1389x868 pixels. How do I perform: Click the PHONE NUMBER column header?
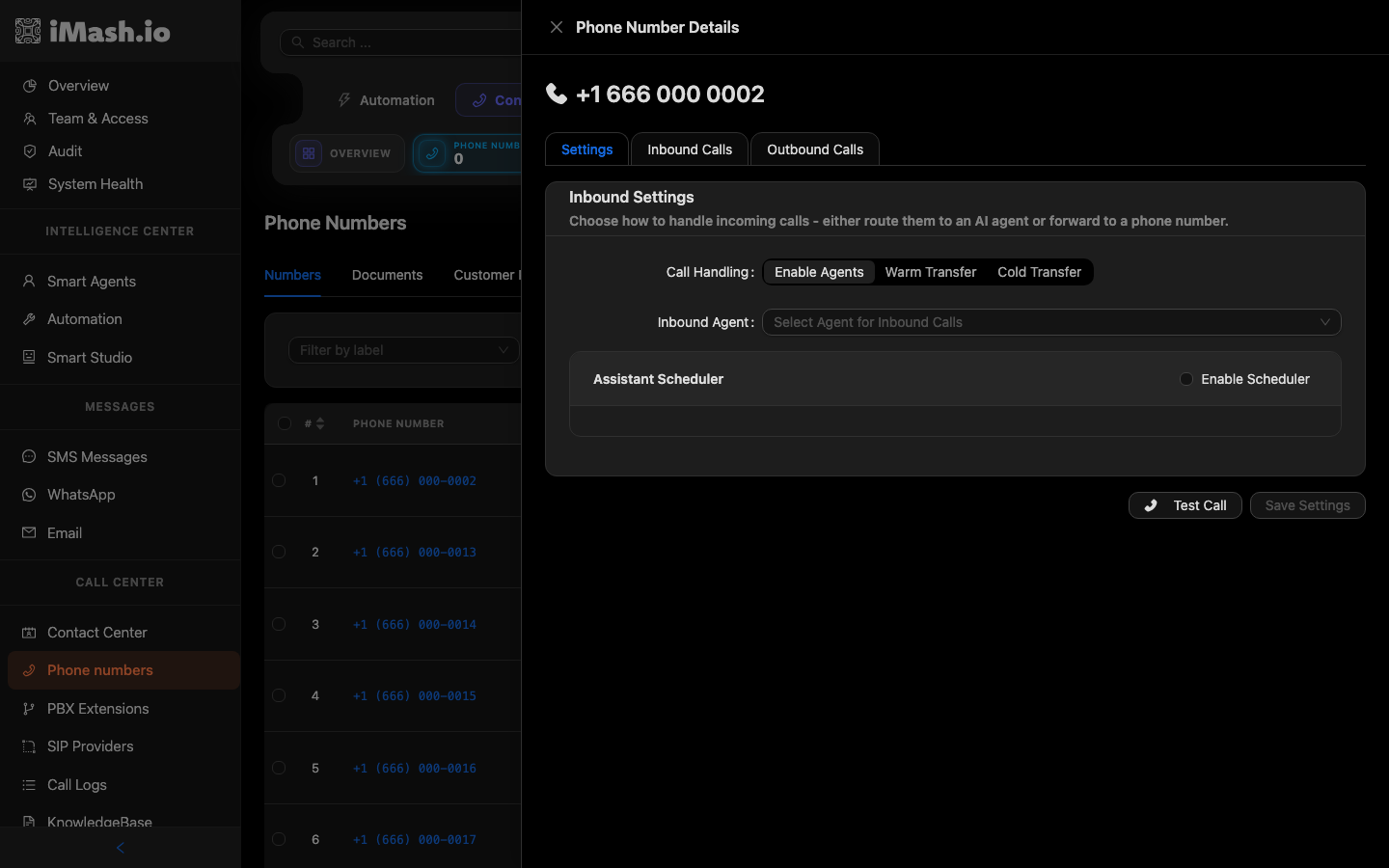coord(398,423)
